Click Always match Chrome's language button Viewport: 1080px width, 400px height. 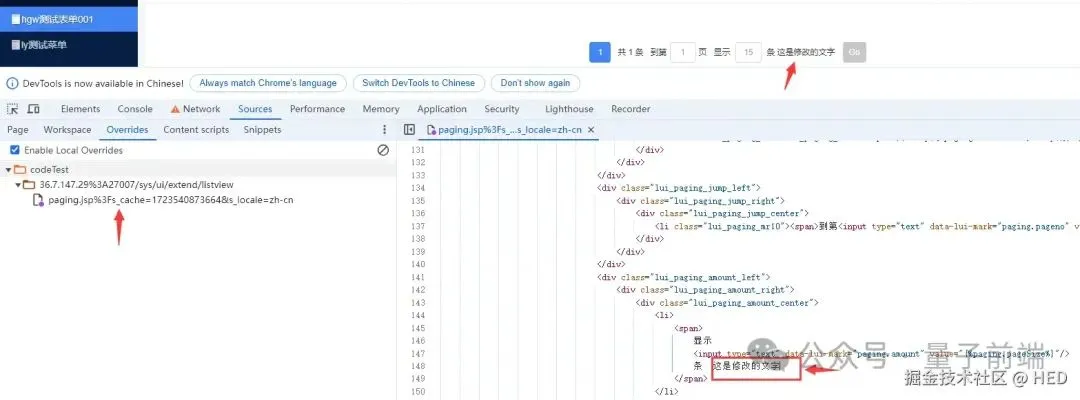coord(268,83)
